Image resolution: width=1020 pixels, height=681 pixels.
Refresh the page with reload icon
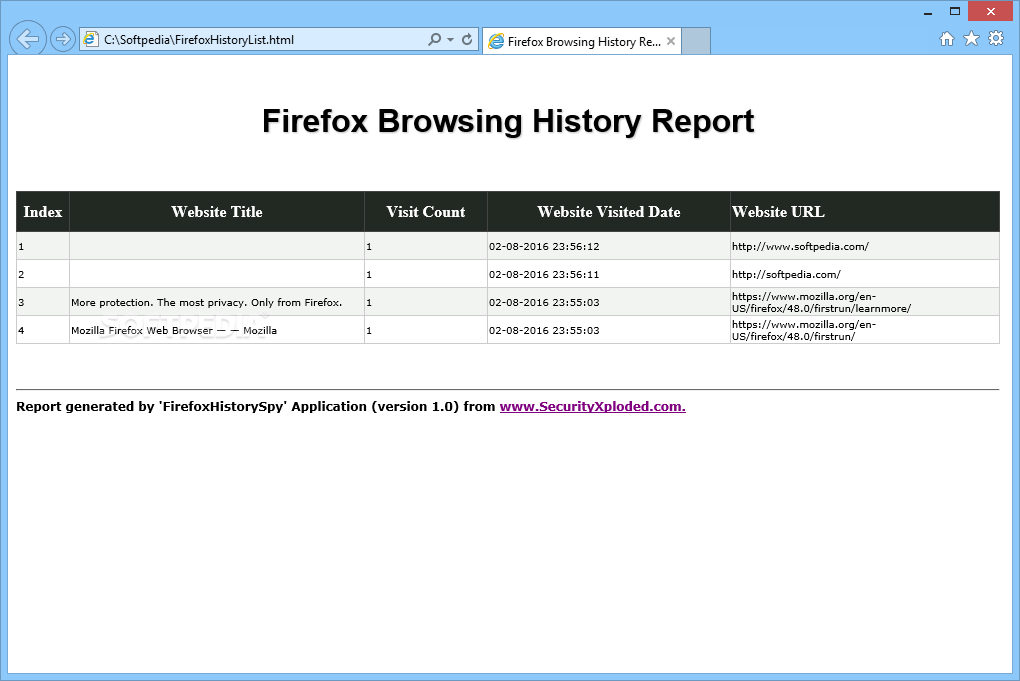(466, 40)
